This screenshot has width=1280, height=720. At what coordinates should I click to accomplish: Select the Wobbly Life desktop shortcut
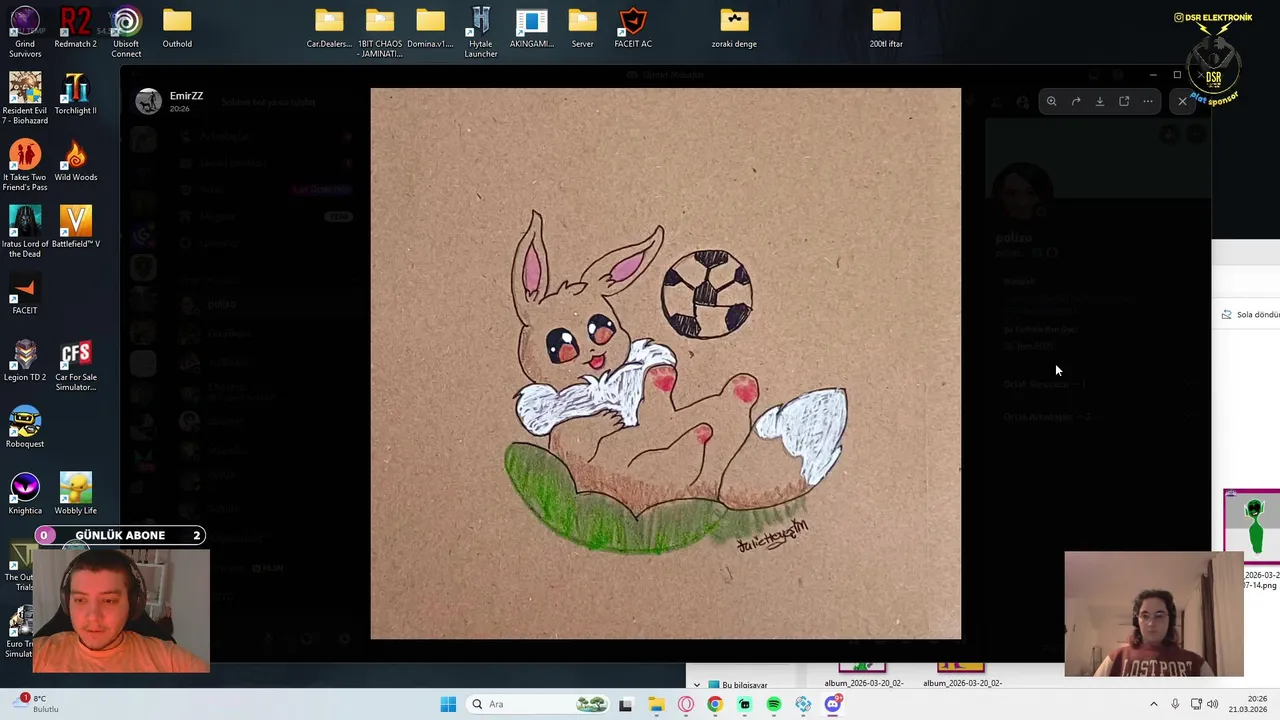(76, 495)
